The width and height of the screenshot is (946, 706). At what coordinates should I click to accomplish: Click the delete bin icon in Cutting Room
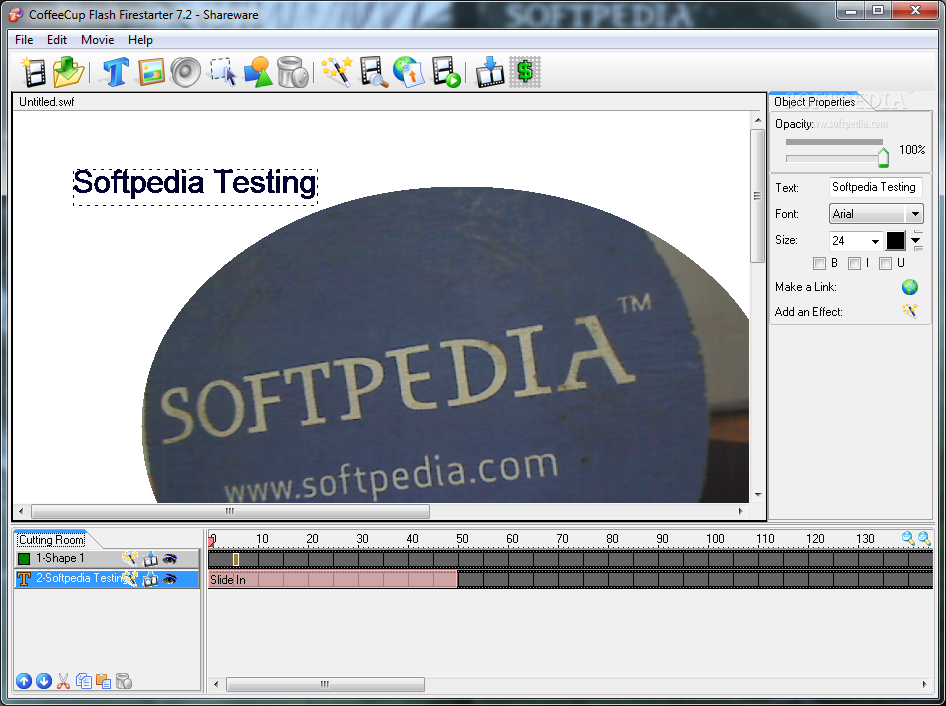[123, 681]
